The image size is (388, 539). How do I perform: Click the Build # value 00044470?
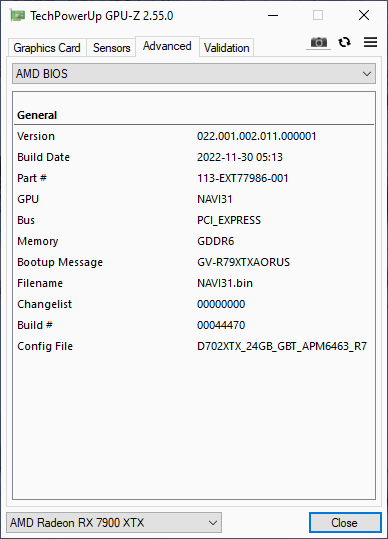(x=221, y=325)
